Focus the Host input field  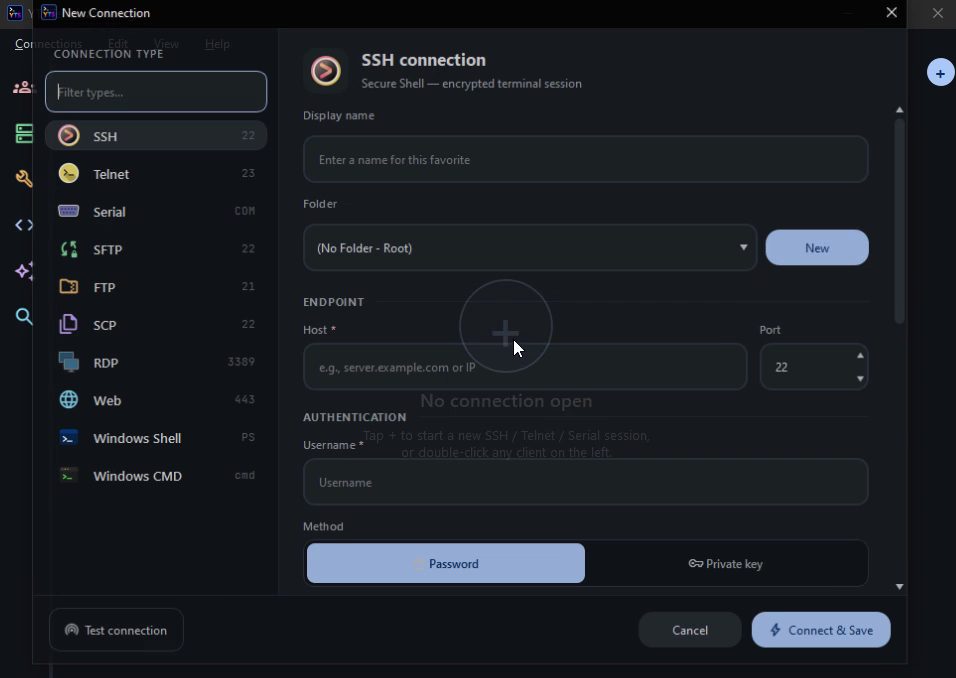525,366
